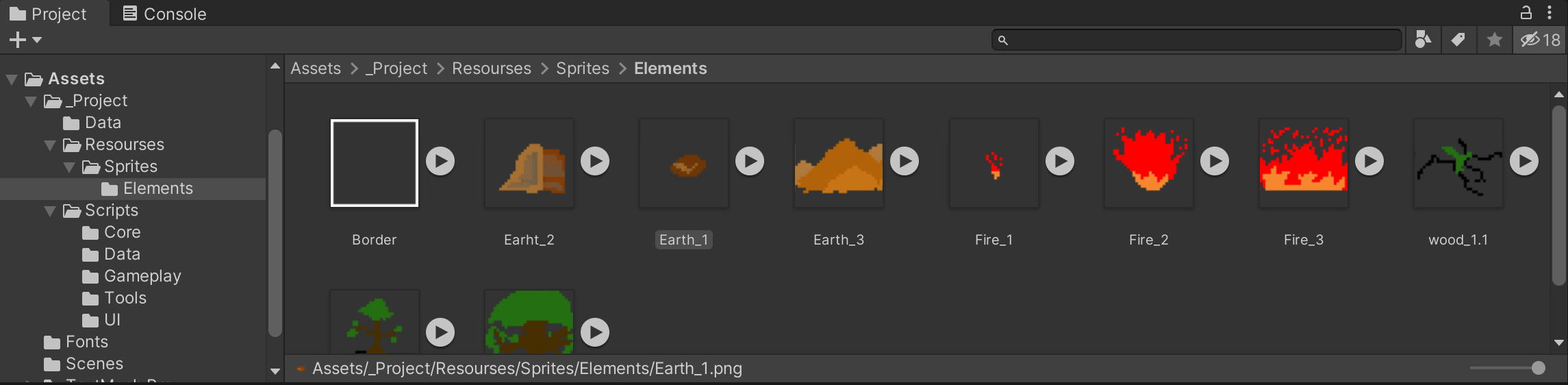The image size is (1568, 385).
Task: Go to Assets in breadcrumb path
Action: click(316, 69)
